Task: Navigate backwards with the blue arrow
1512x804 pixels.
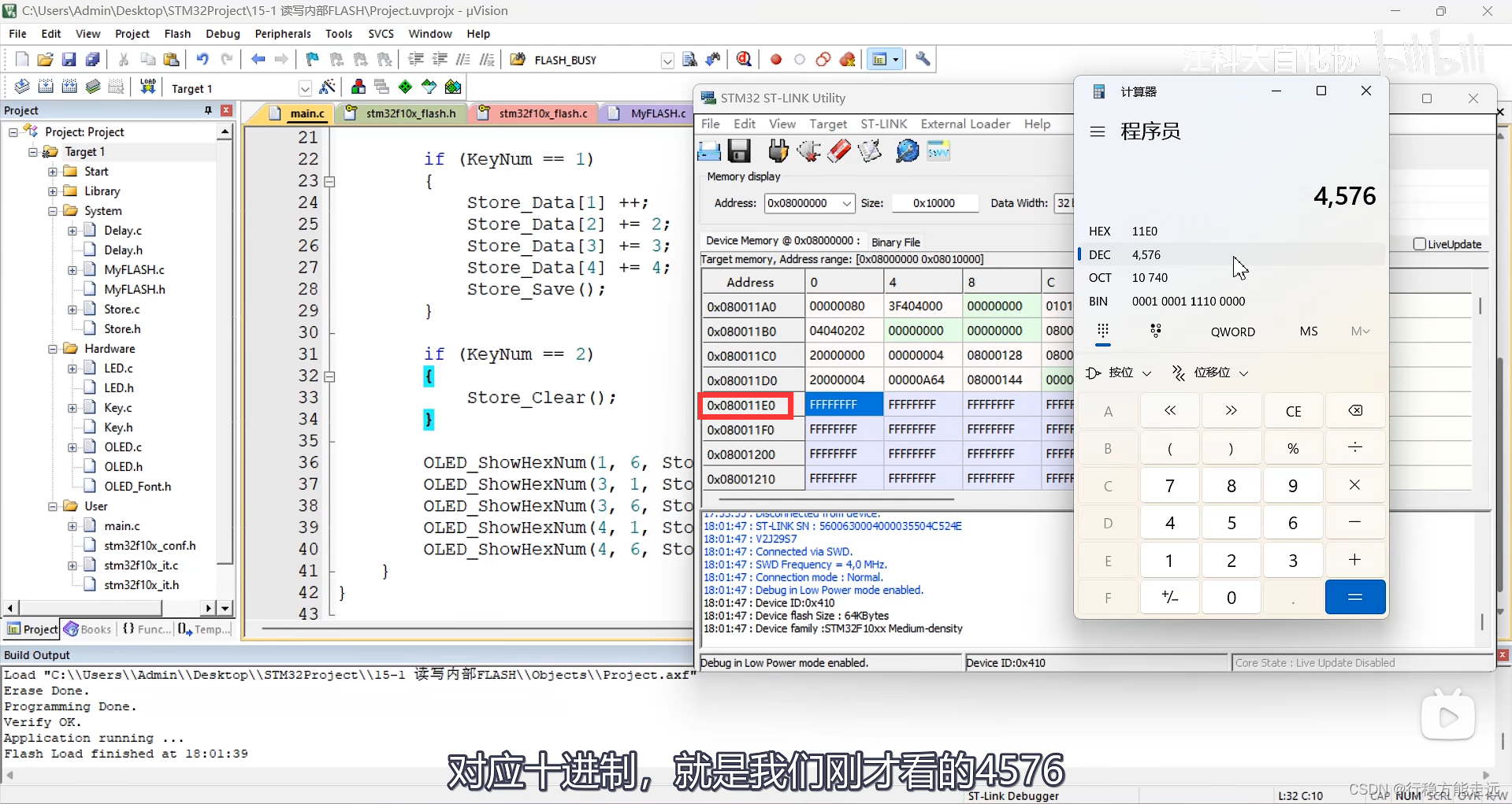Action: pos(258,60)
